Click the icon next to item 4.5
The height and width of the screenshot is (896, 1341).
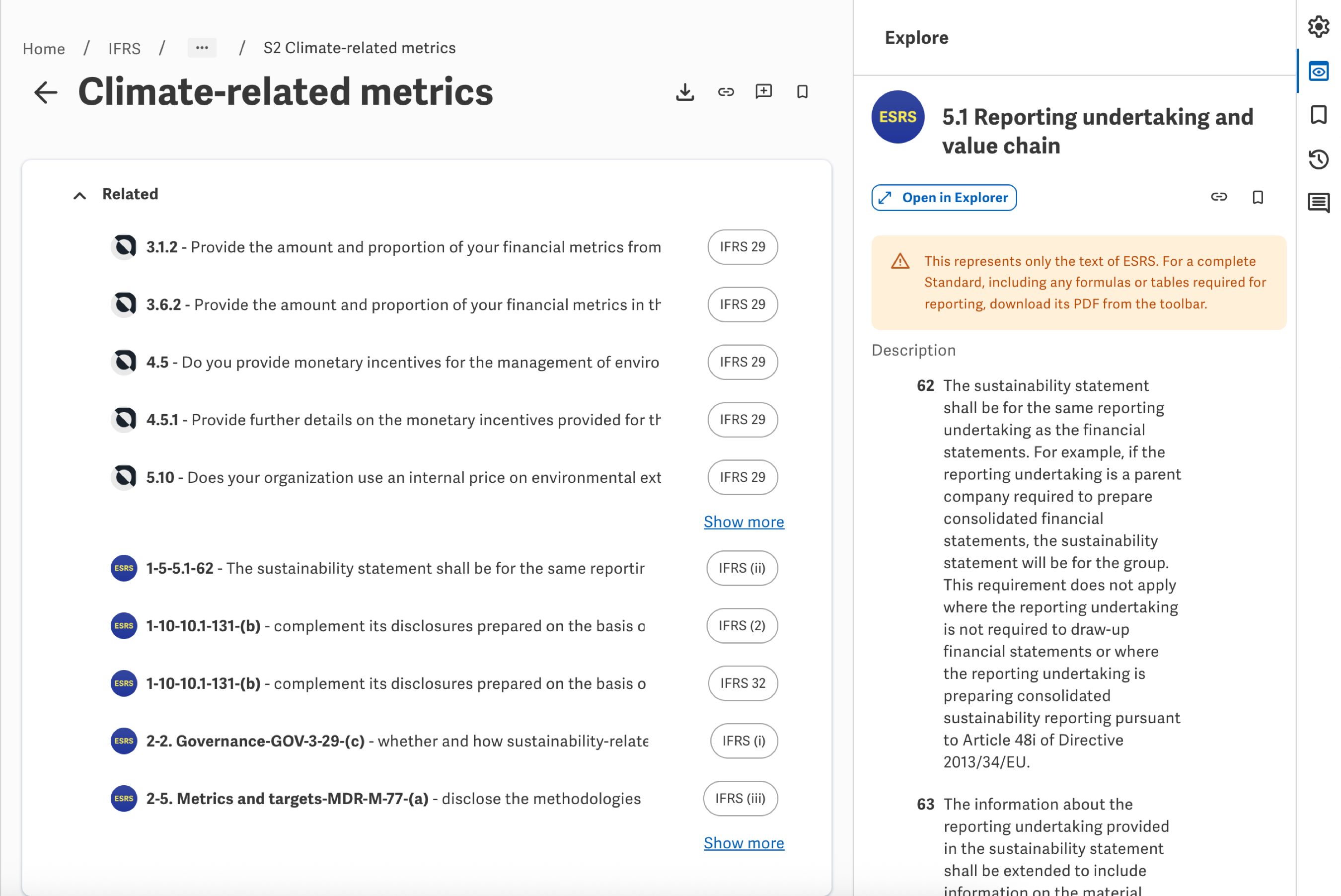click(124, 362)
